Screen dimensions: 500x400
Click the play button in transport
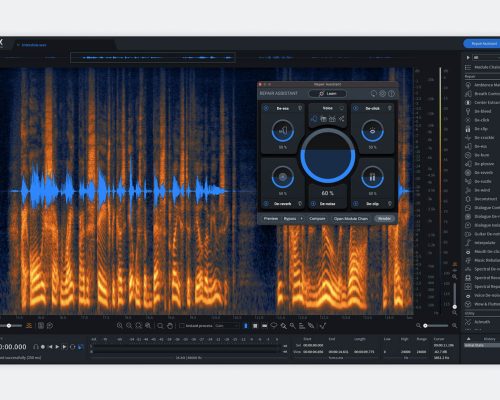[x=57, y=347]
